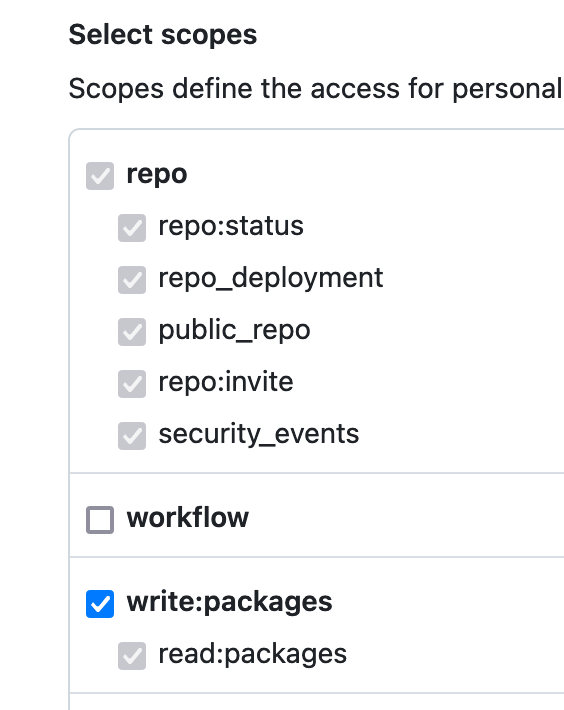Click the repo:status label text
The height and width of the screenshot is (710, 564).
[231, 226]
